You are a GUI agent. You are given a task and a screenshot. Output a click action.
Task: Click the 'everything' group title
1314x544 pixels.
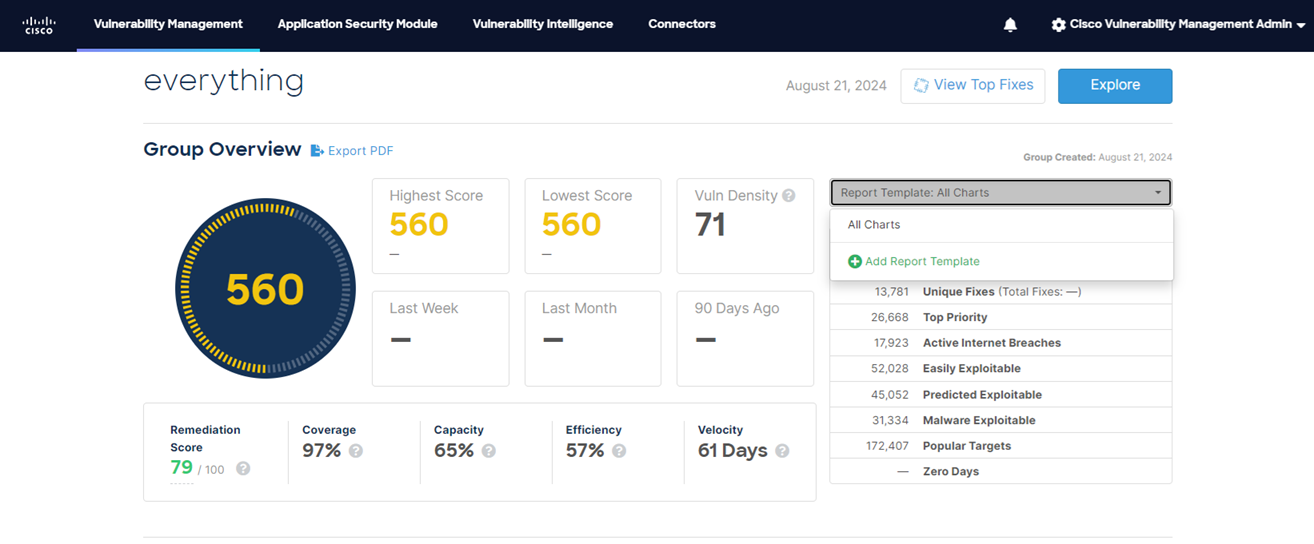click(224, 81)
